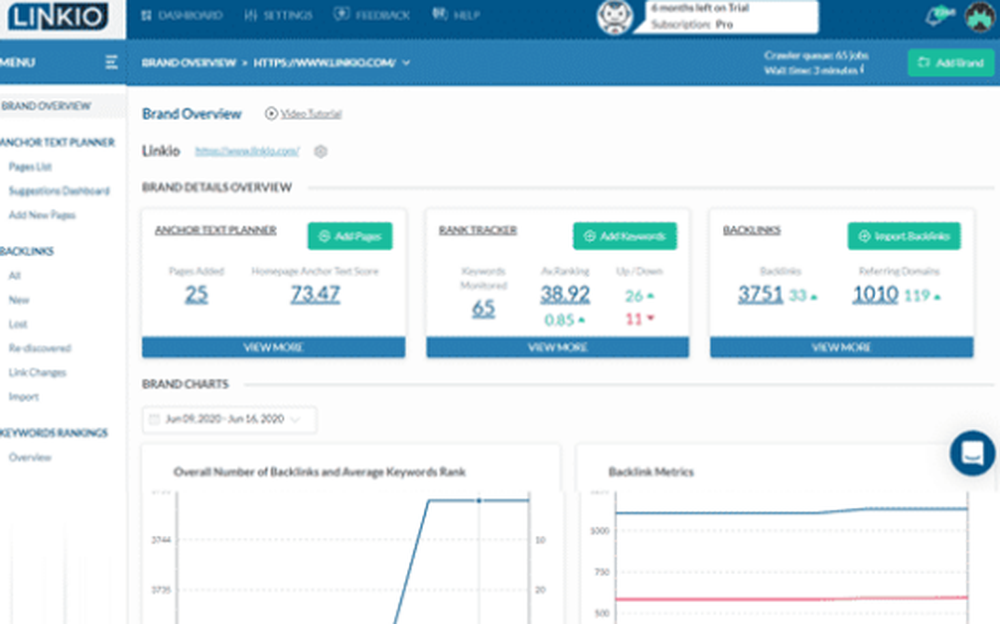The image size is (1000, 624).
Task: Click the subscription trial status box
Action: click(x=732, y=17)
